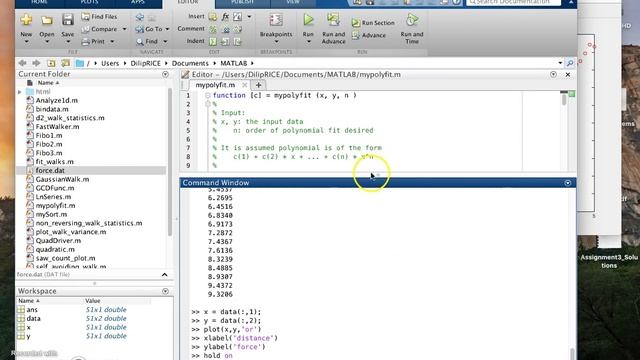Click DilipRICE in the address path
The height and width of the screenshot is (360, 640).
click(x=145, y=63)
